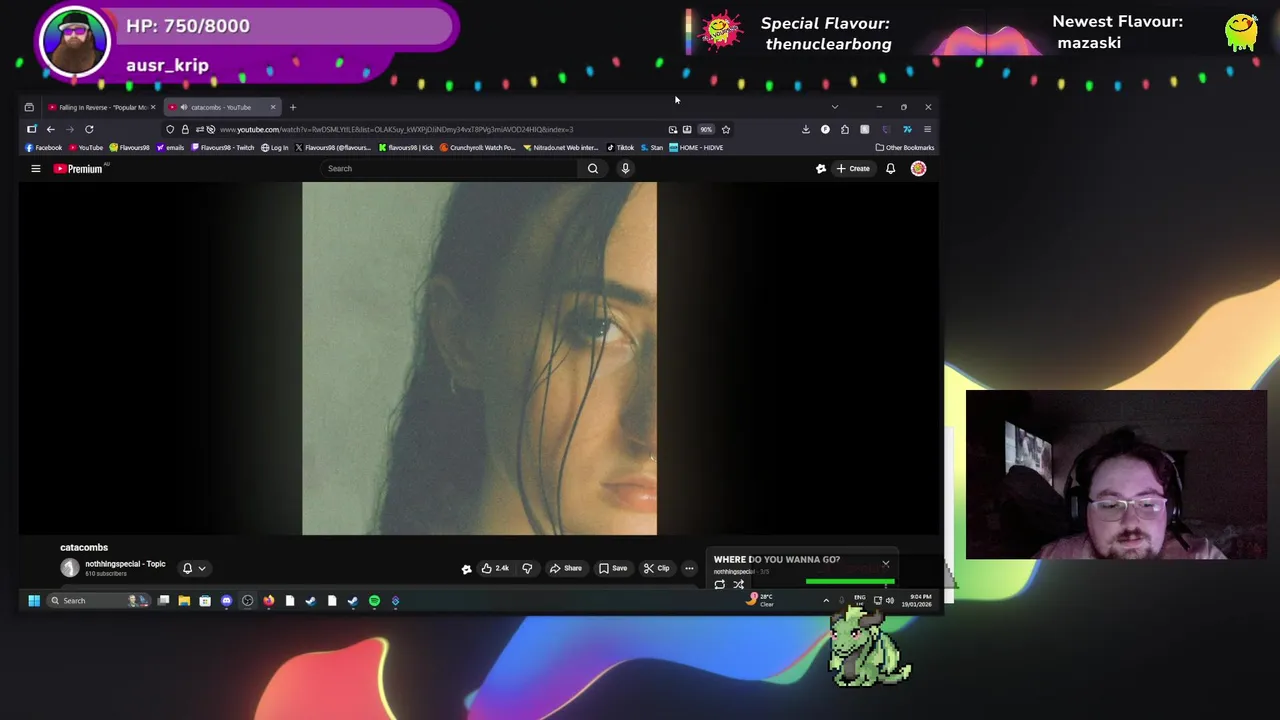Screen dimensions: 1280x720
Task: Open the Clip tool for this video
Action: pos(657,569)
